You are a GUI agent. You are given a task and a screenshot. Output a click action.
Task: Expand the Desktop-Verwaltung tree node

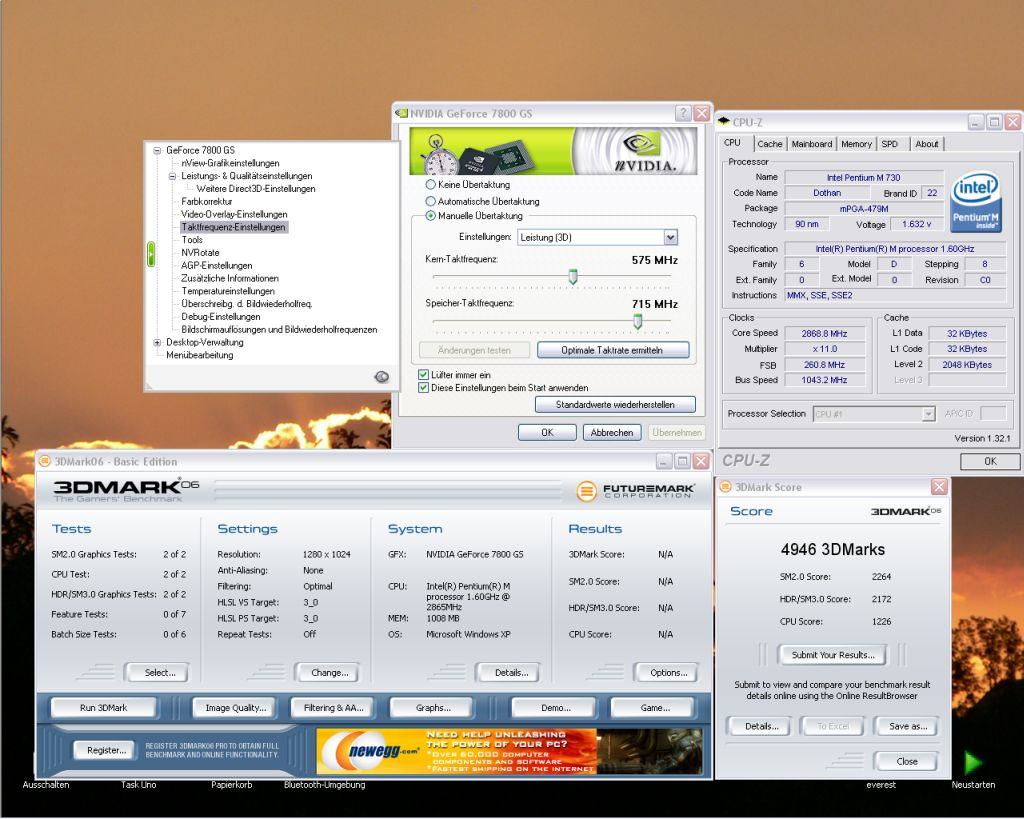(x=157, y=342)
